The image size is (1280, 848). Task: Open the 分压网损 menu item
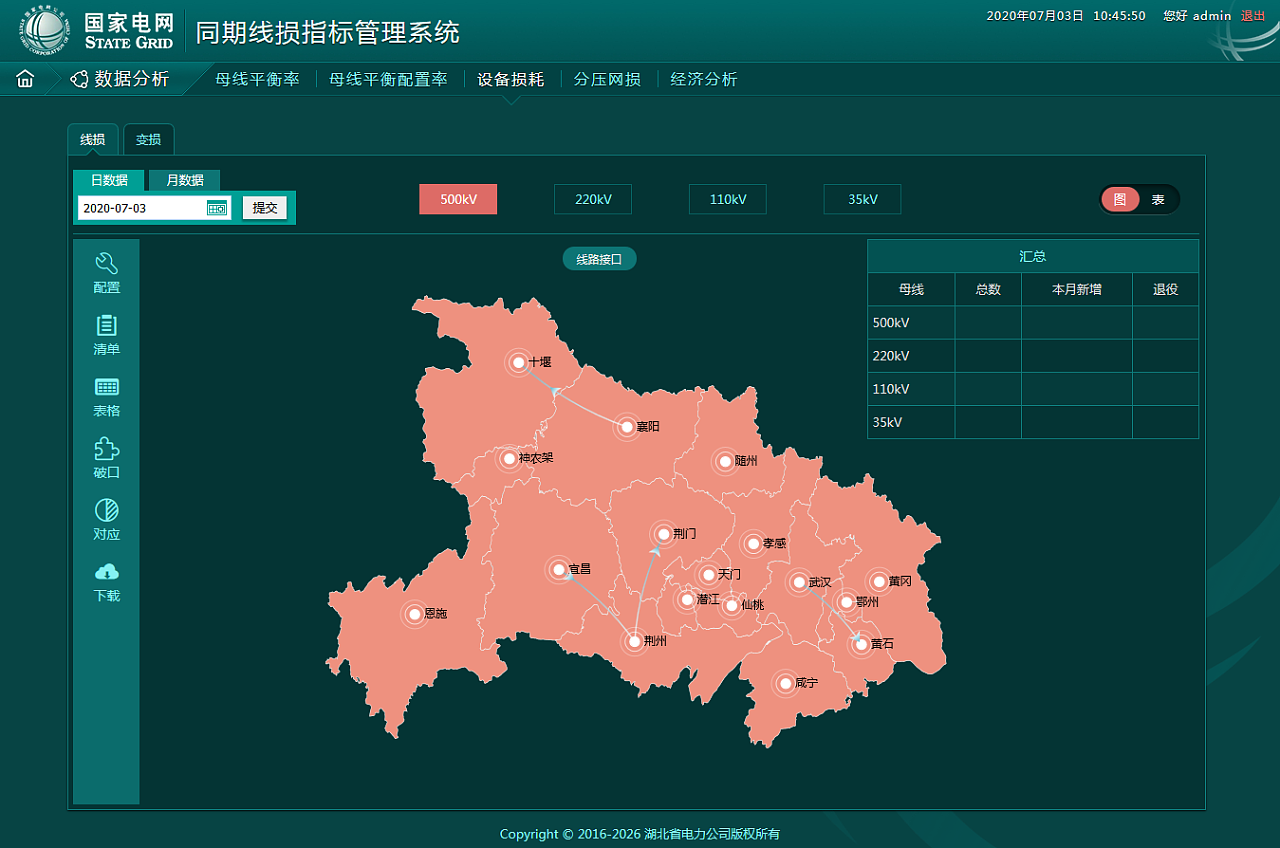tap(606, 78)
